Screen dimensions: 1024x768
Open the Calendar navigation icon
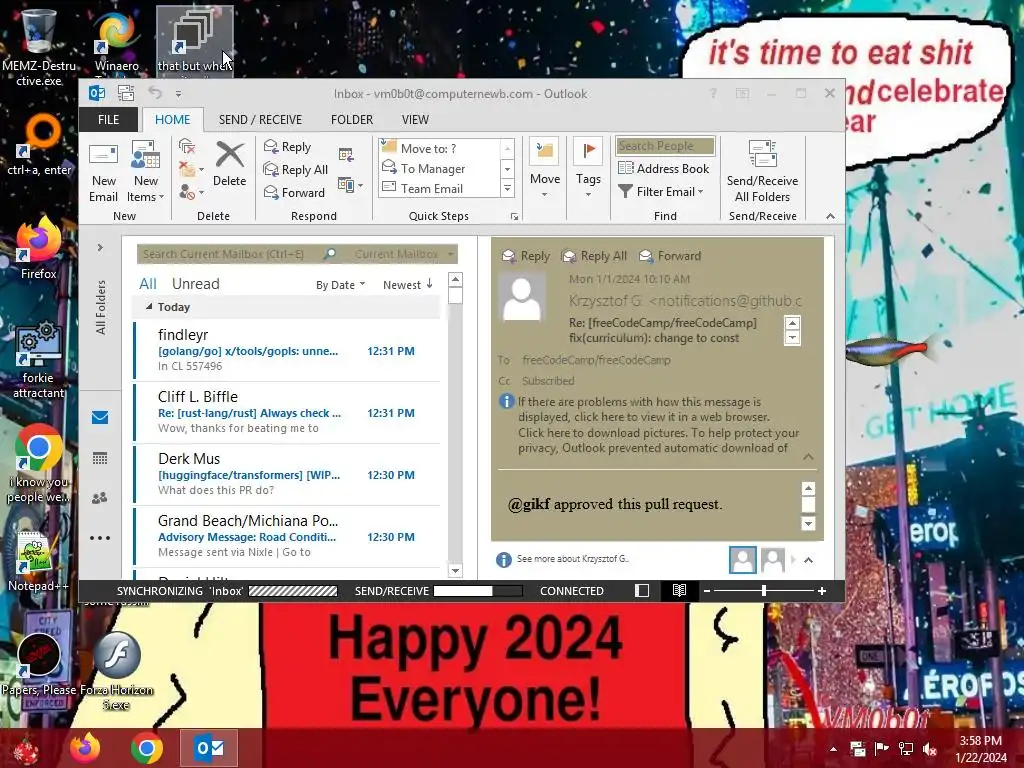pos(100,458)
